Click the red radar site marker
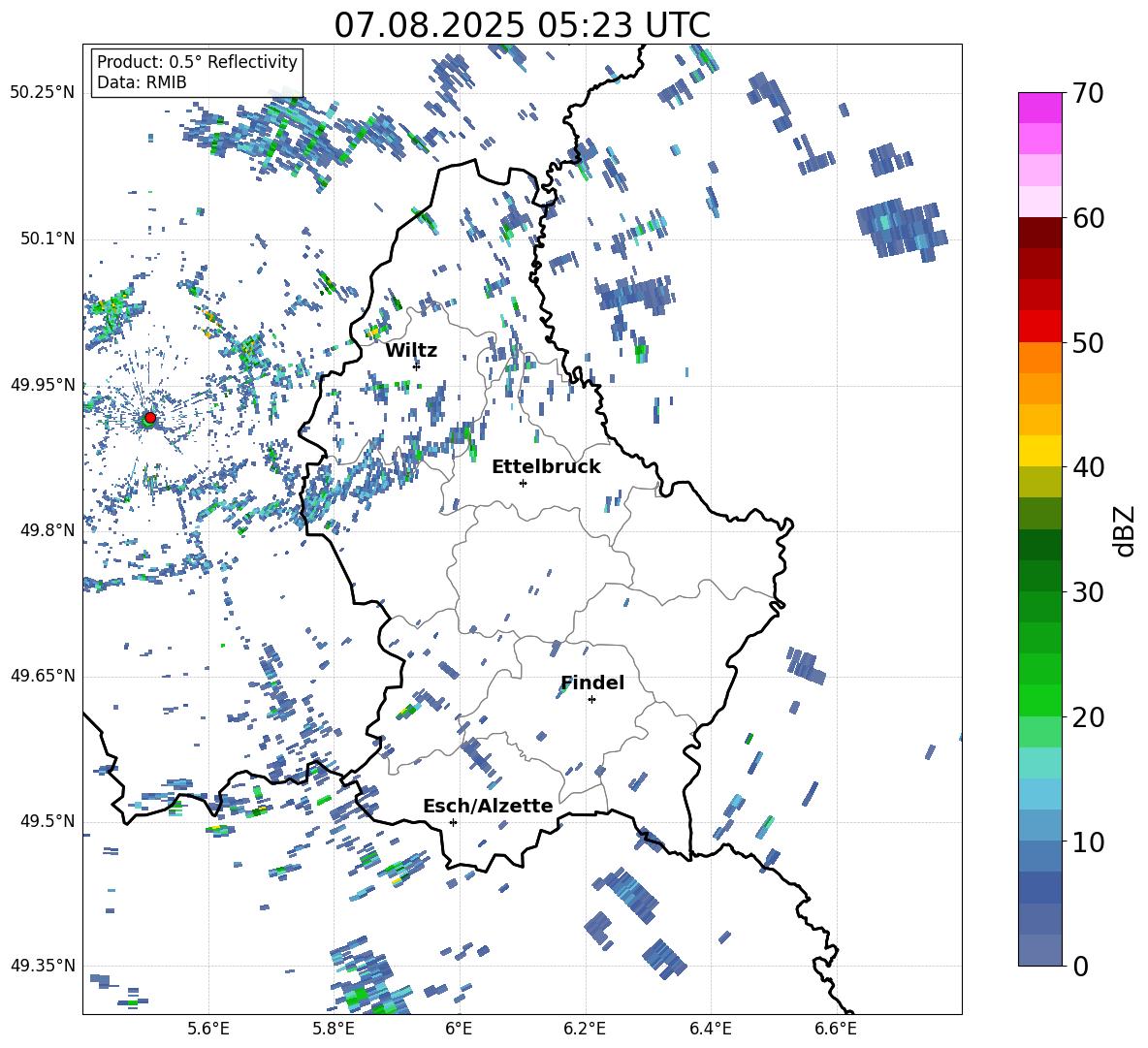The width and height of the screenshot is (1148, 1048). [x=150, y=417]
